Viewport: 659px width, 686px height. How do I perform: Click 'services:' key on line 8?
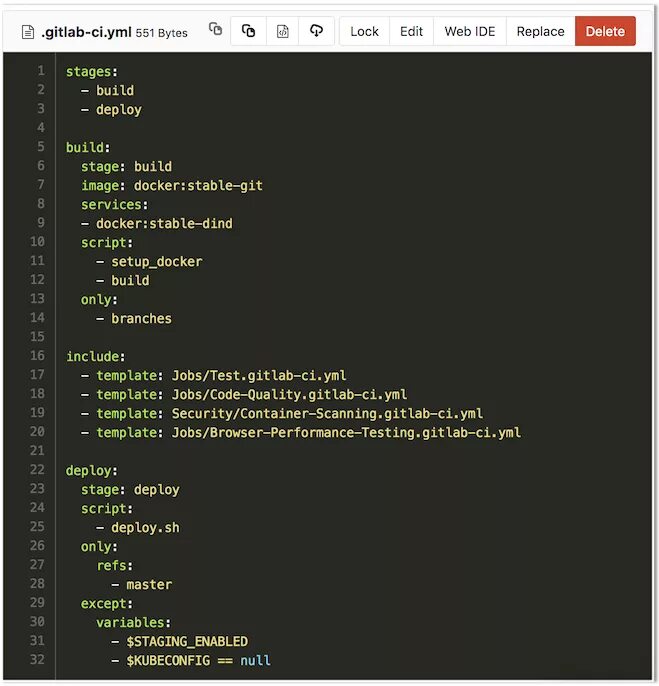[x=115, y=205]
